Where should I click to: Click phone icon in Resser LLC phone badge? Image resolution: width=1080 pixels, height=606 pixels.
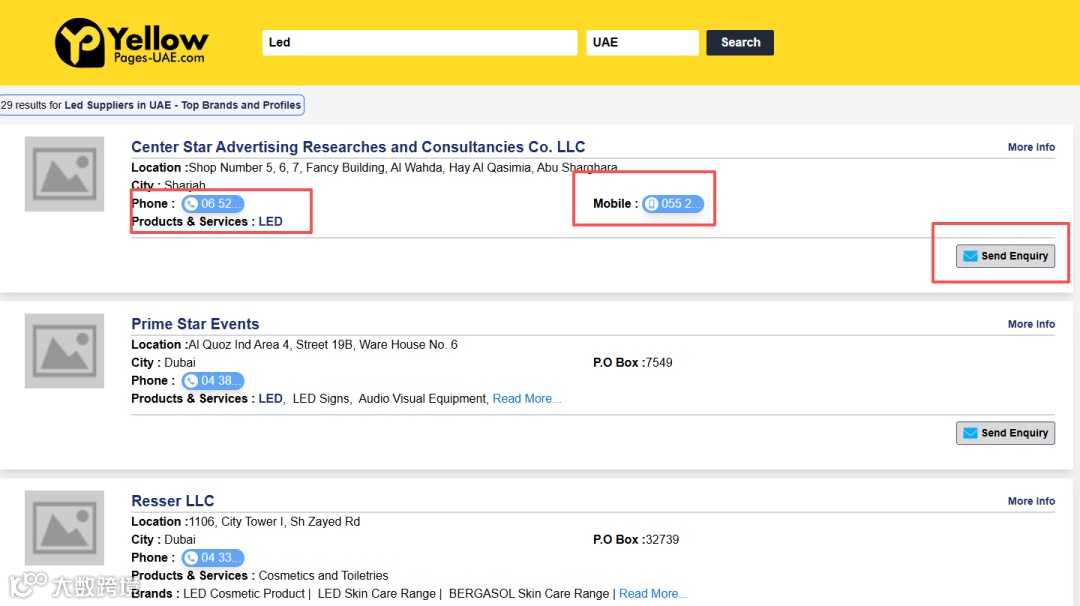coord(191,558)
